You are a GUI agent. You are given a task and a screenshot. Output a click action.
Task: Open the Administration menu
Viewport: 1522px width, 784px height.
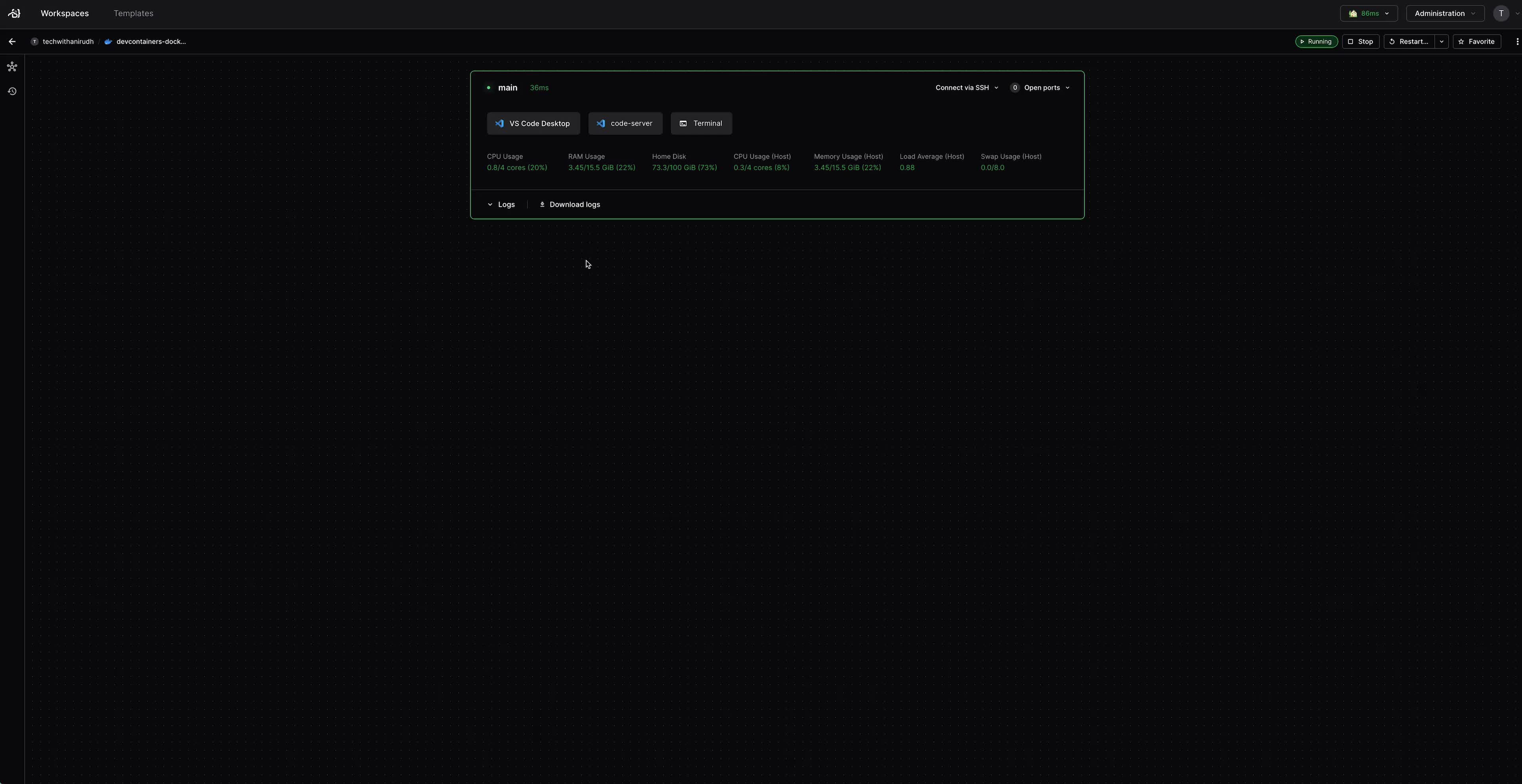coord(1445,13)
